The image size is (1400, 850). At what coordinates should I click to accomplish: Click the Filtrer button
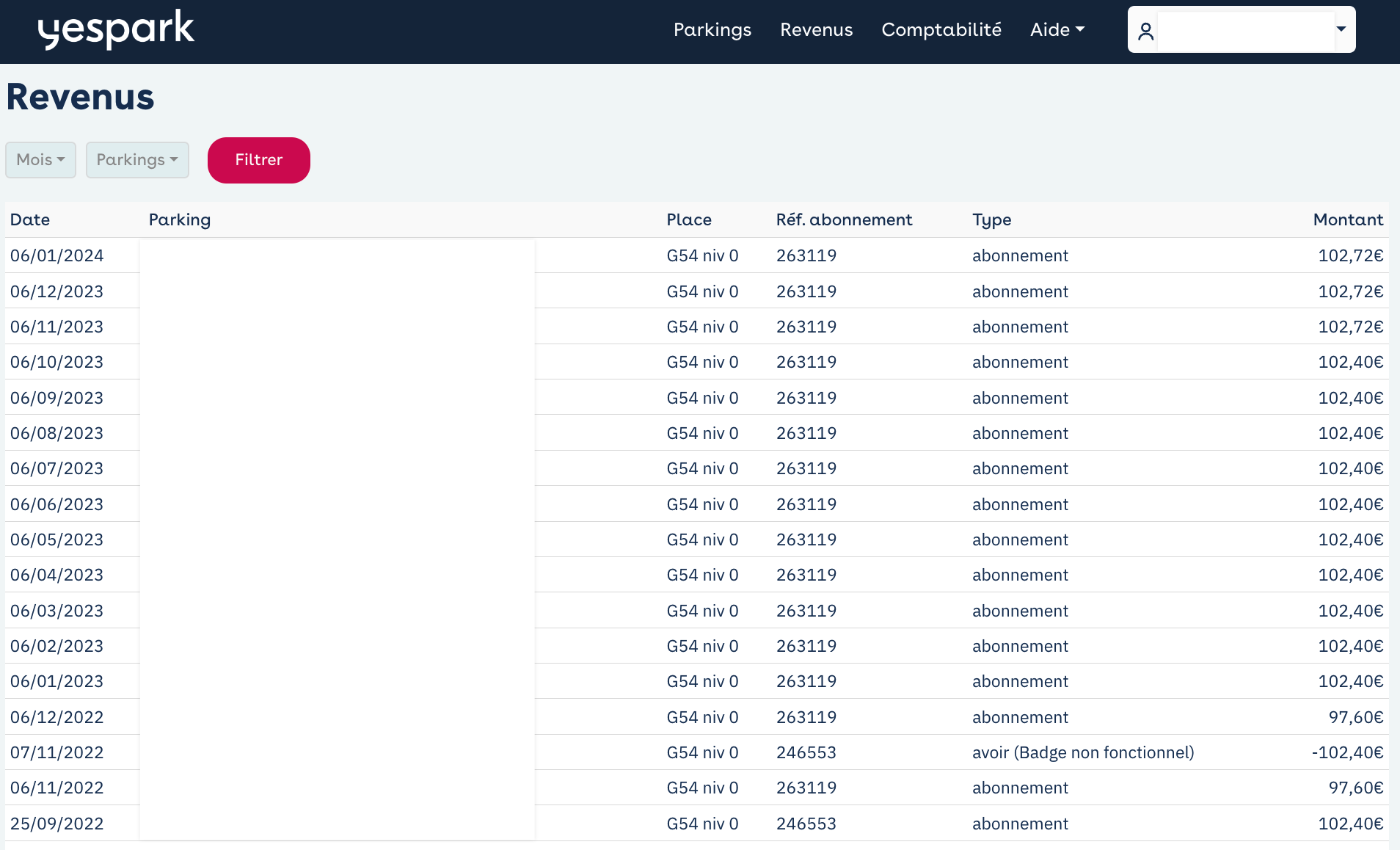click(259, 160)
